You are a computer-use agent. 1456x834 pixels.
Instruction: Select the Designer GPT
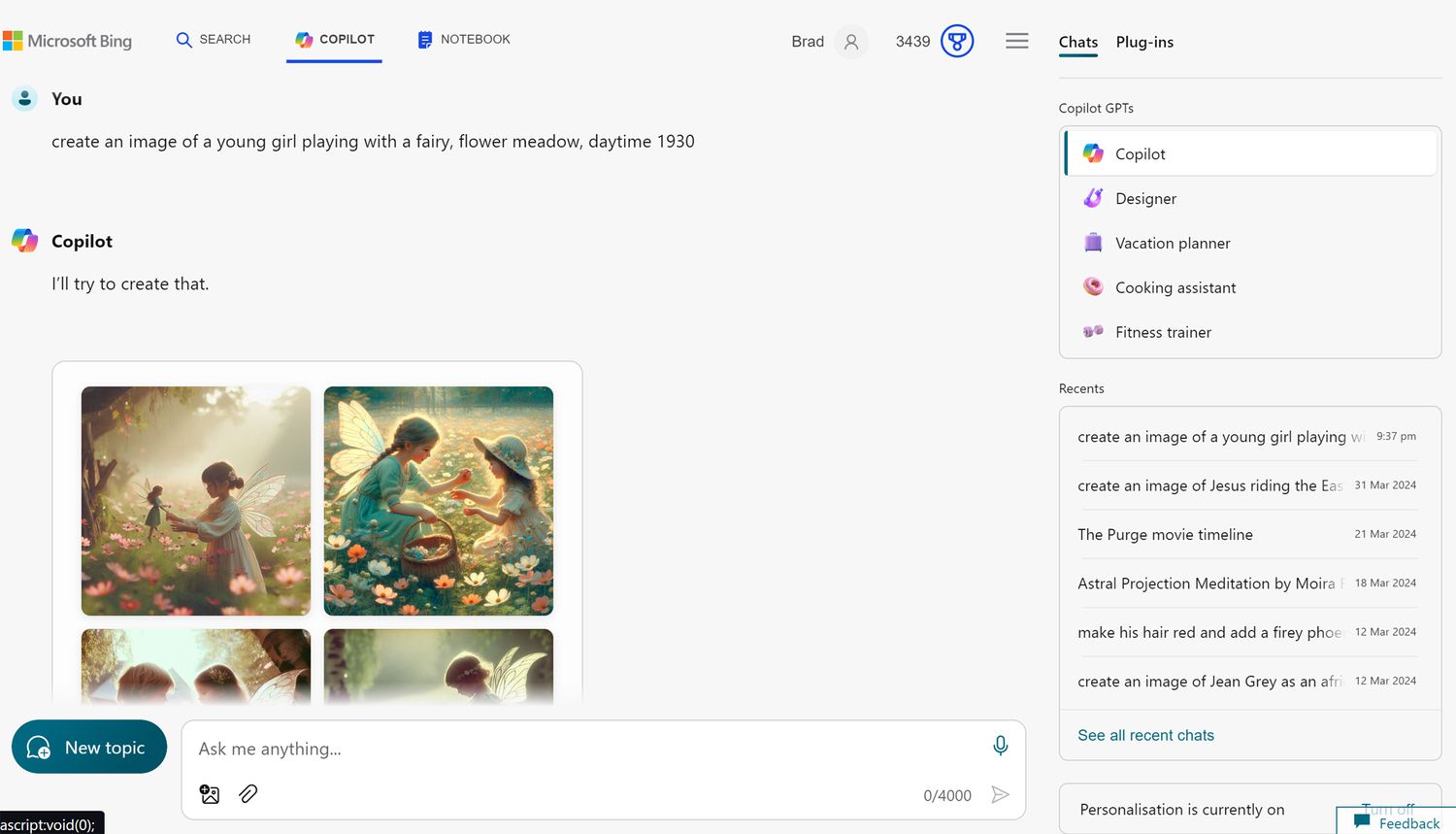click(1145, 198)
